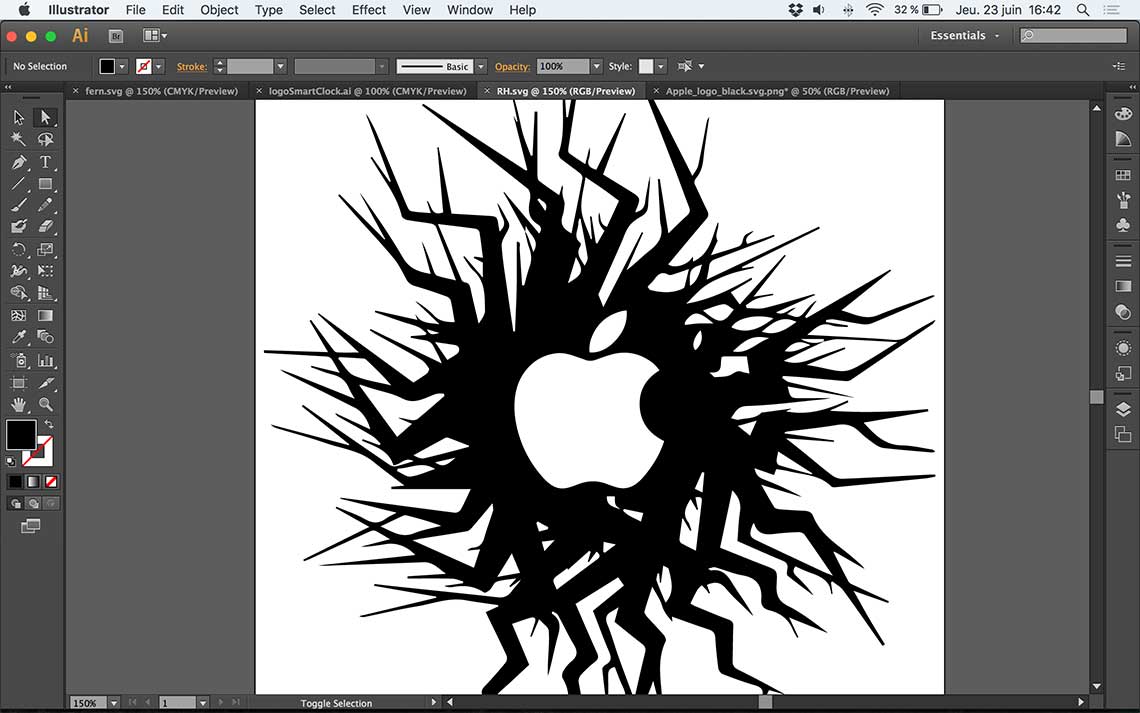The height and width of the screenshot is (713, 1140).
Task: Select the Free Transform tool
Action: point(45,271)
